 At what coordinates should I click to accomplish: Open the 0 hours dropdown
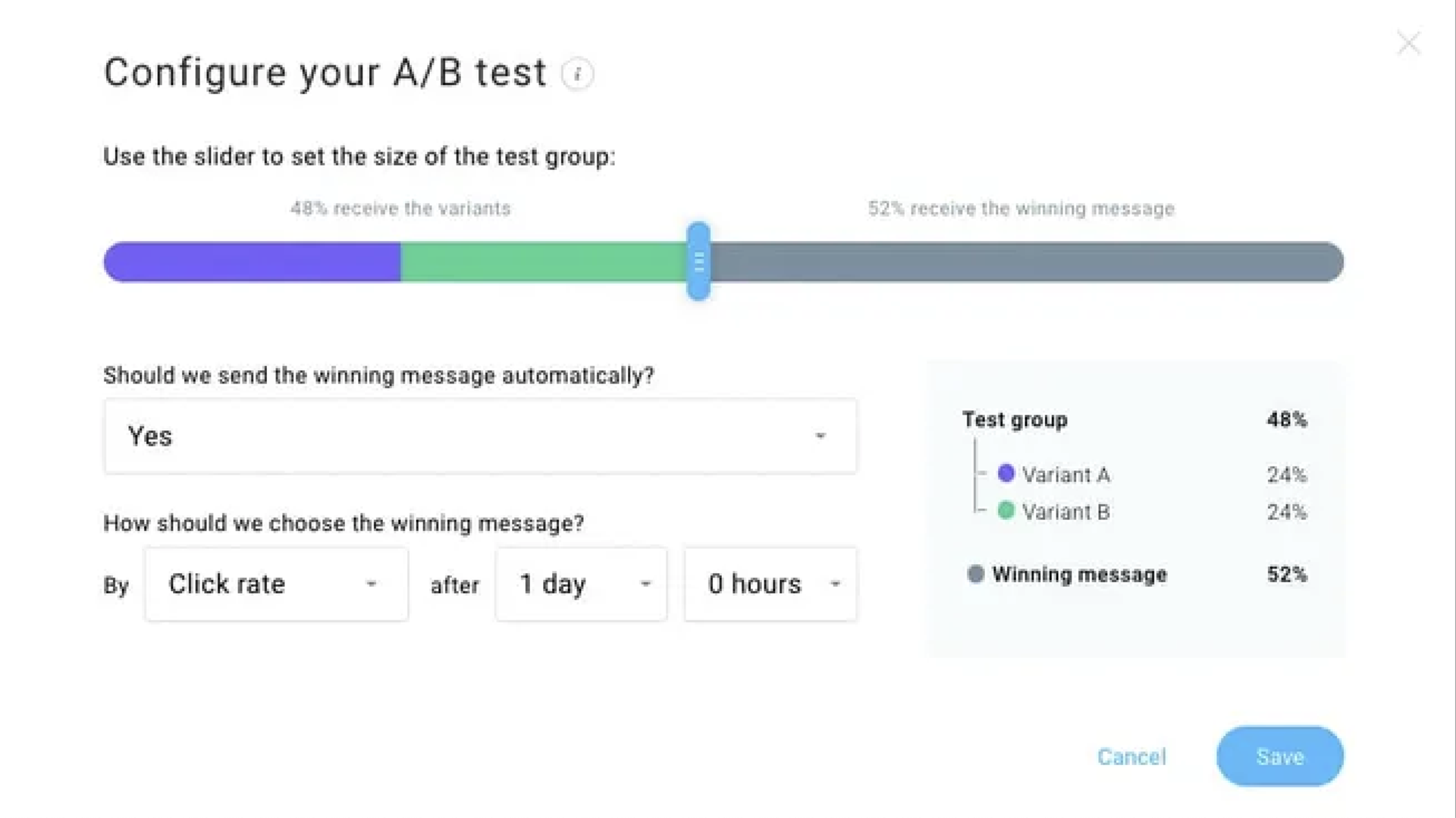(770, 585)
